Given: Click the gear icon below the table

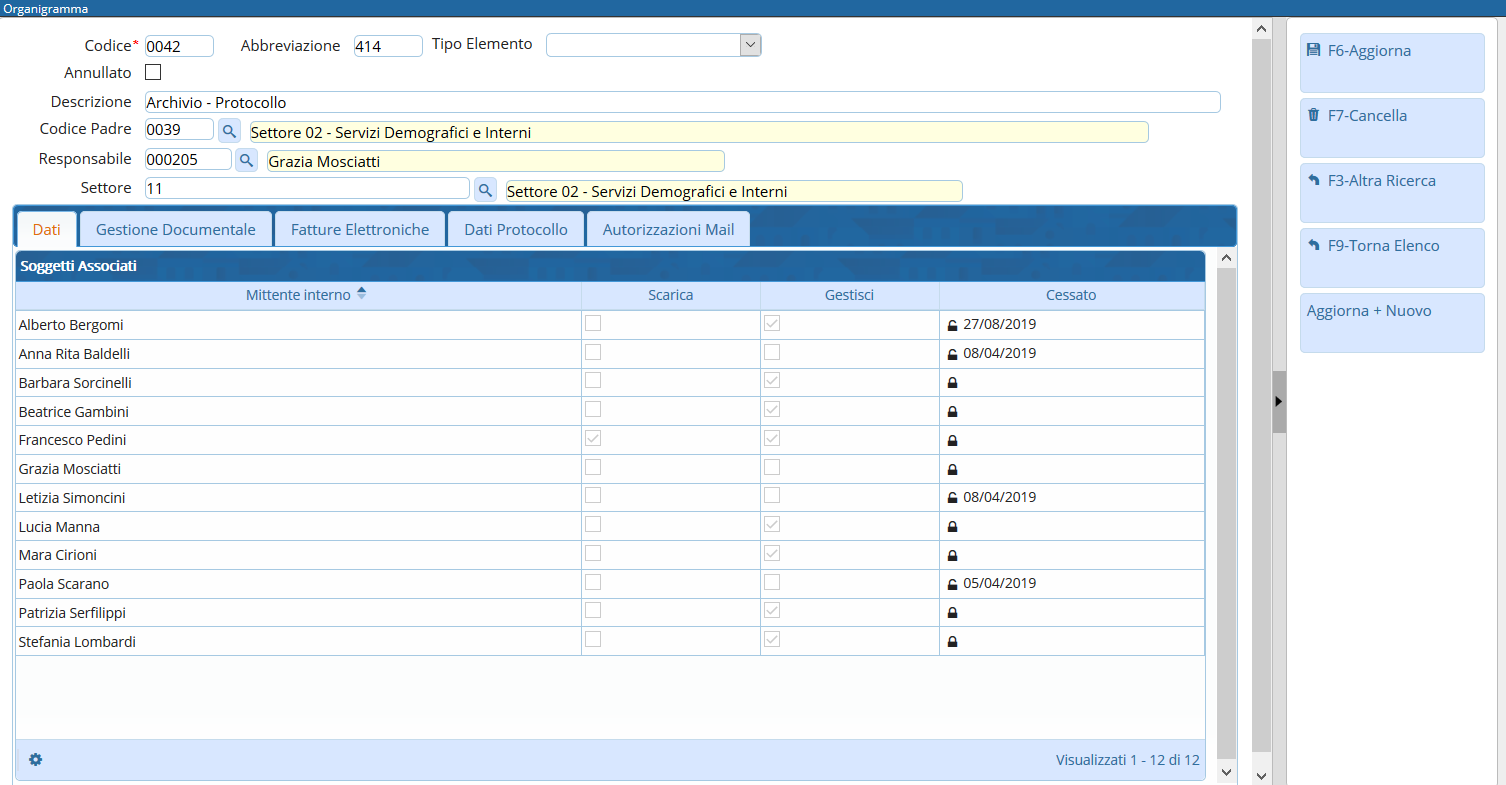Looking at the screenshot, I should pyautogui.click(x=36, y=760).
